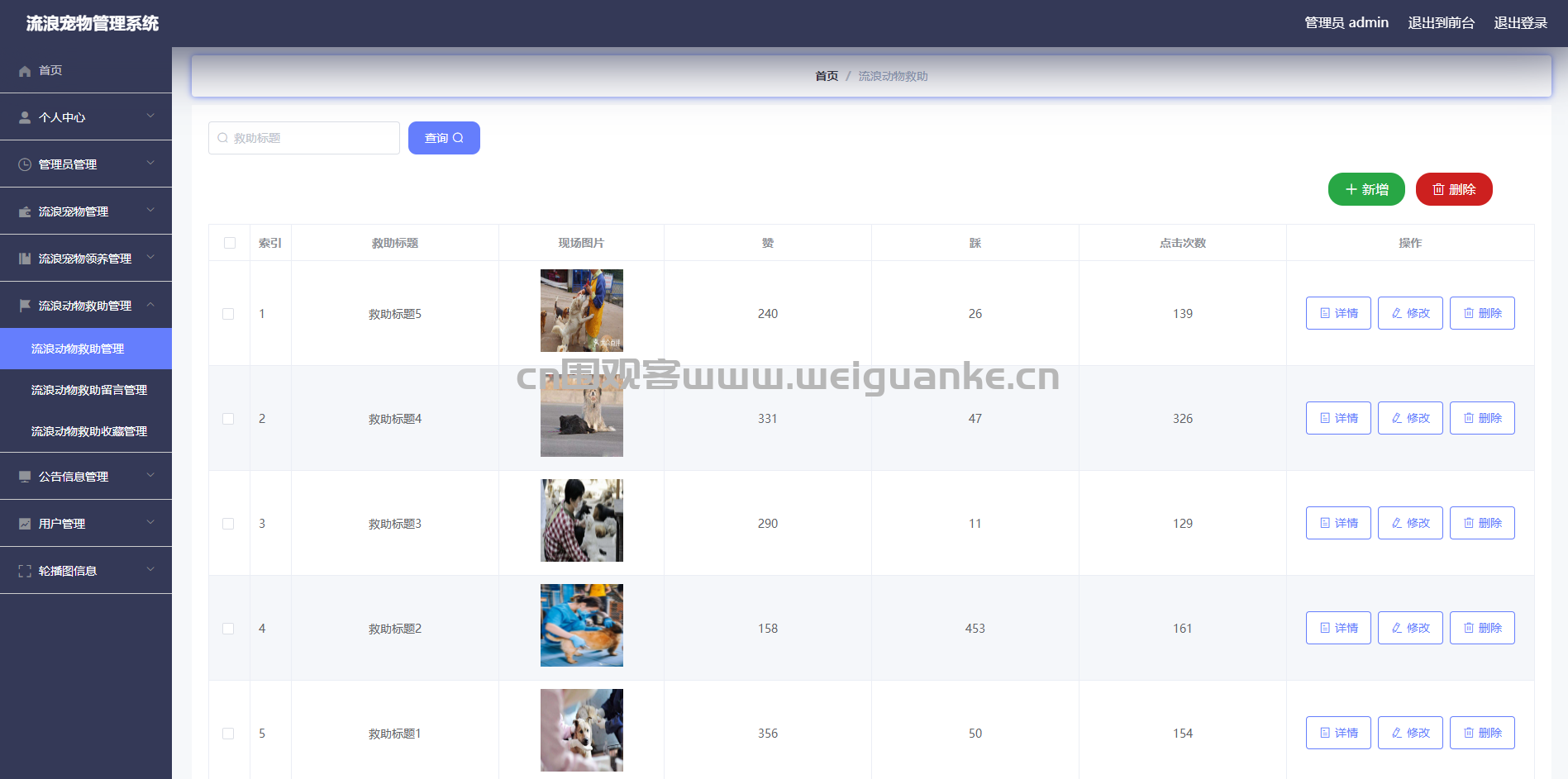Click the icon next to 流浪宠物管理
This screenshot has width=1568, height=779.
click(x=25, y=212)
